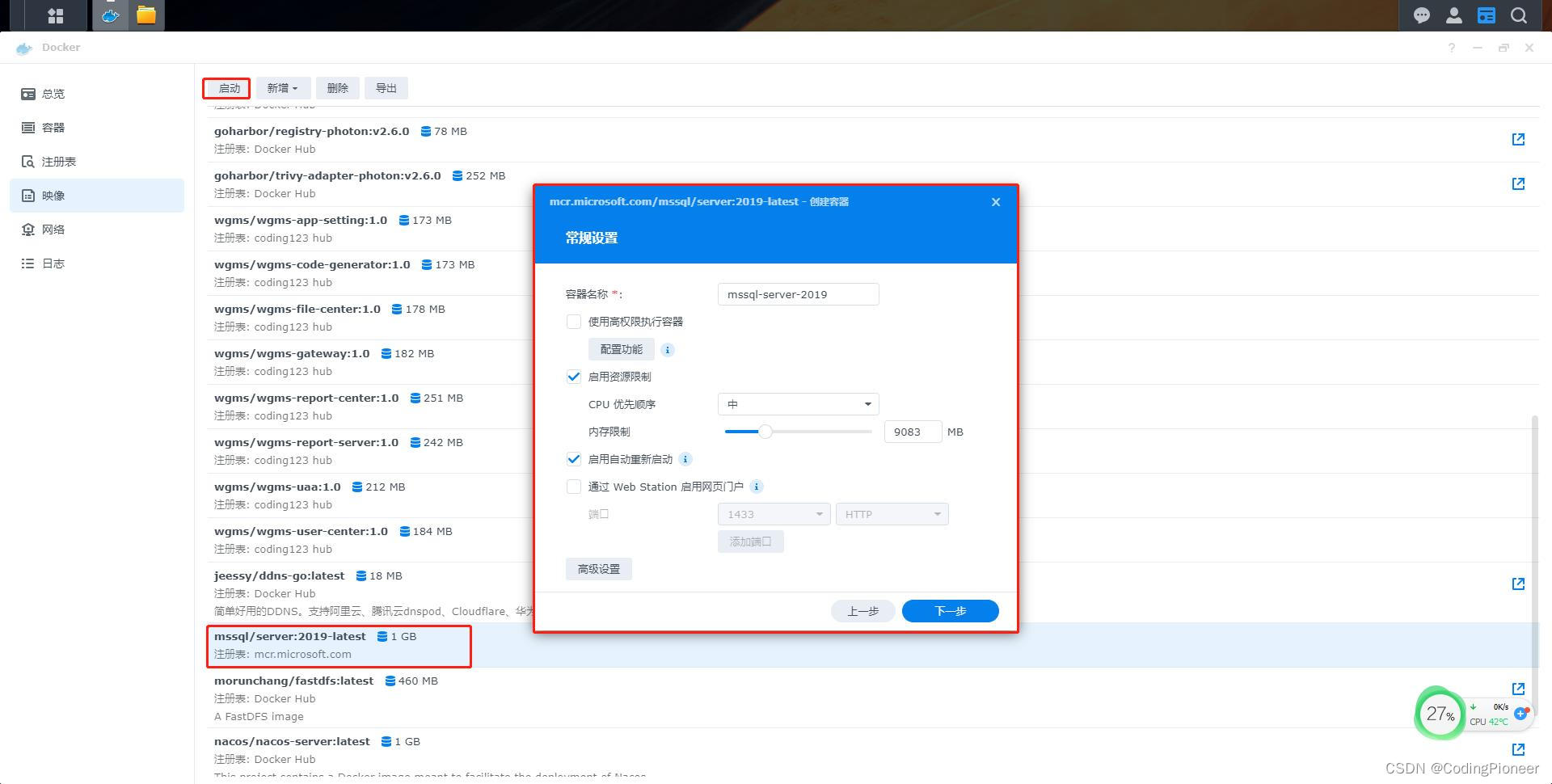1552x784 pixels.
Task: Switch to the 网络 (Network) sidebar icon
Action: (53, 229)
